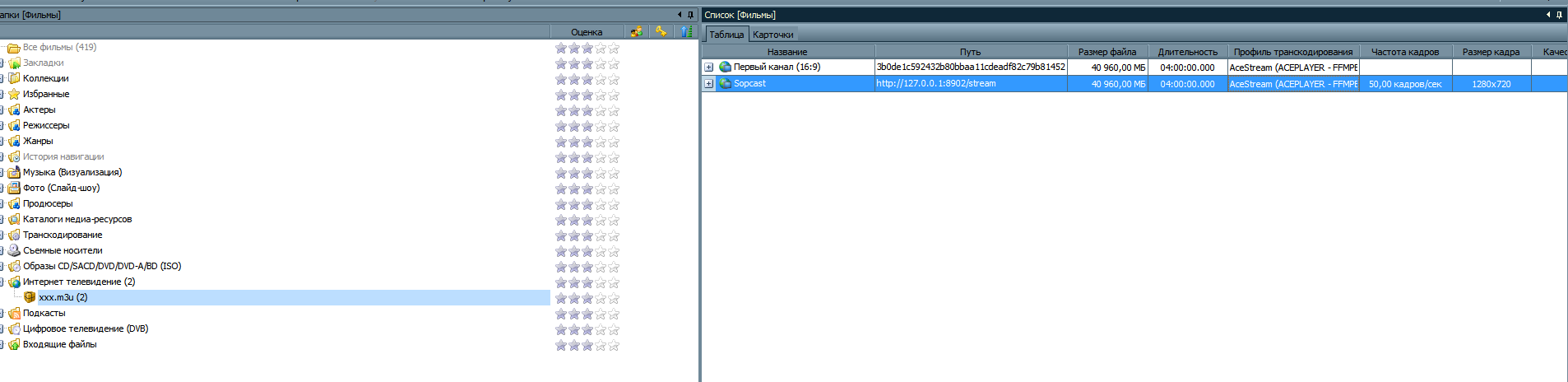Image resolution: width=1568 pixels, height=382 pixels.
Task: Expand the Sopcast row
Action: (x=708, y=83)
